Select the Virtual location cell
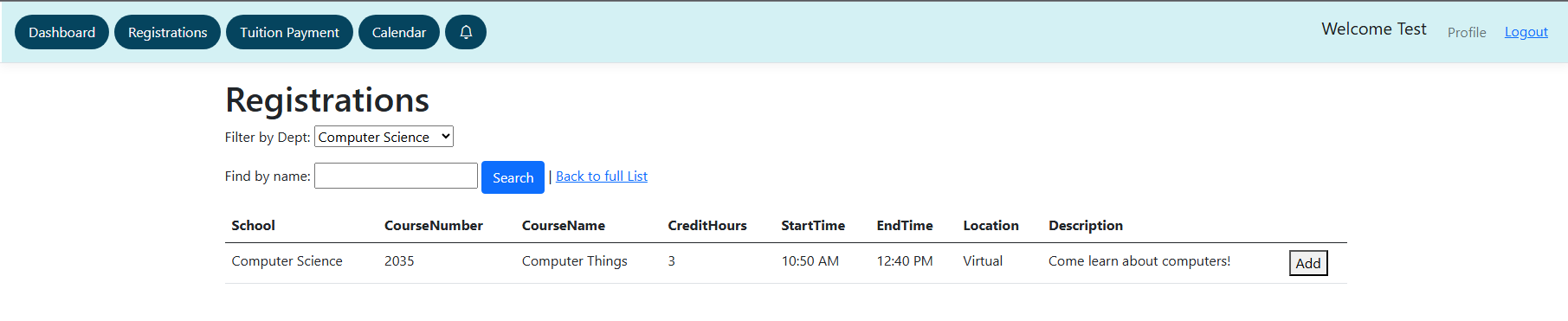 click(983, 261)
